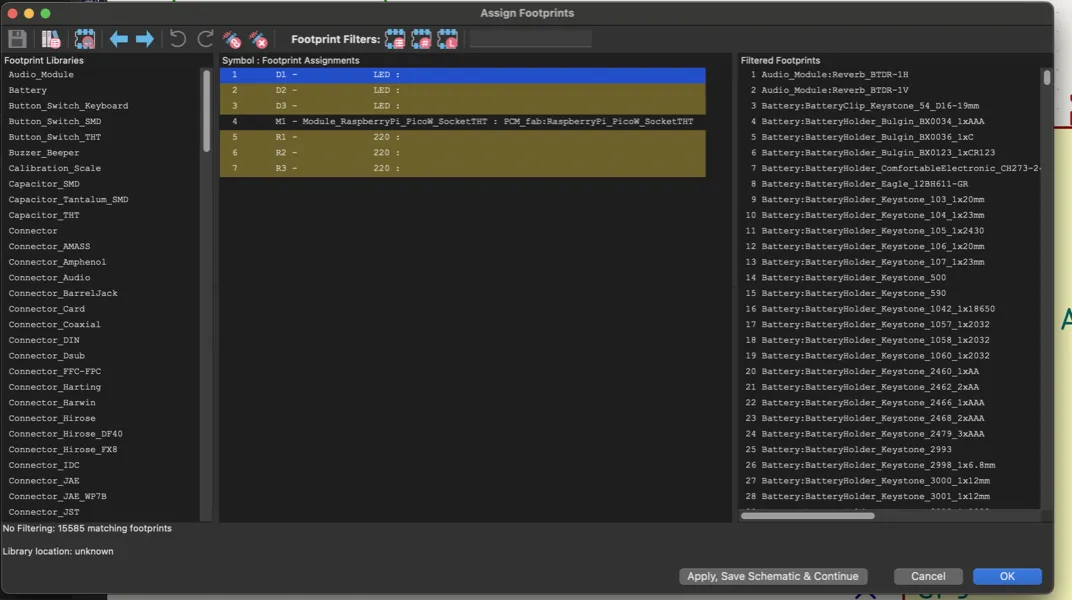
Task: Click the Redo icon
Action: point(205,39)
